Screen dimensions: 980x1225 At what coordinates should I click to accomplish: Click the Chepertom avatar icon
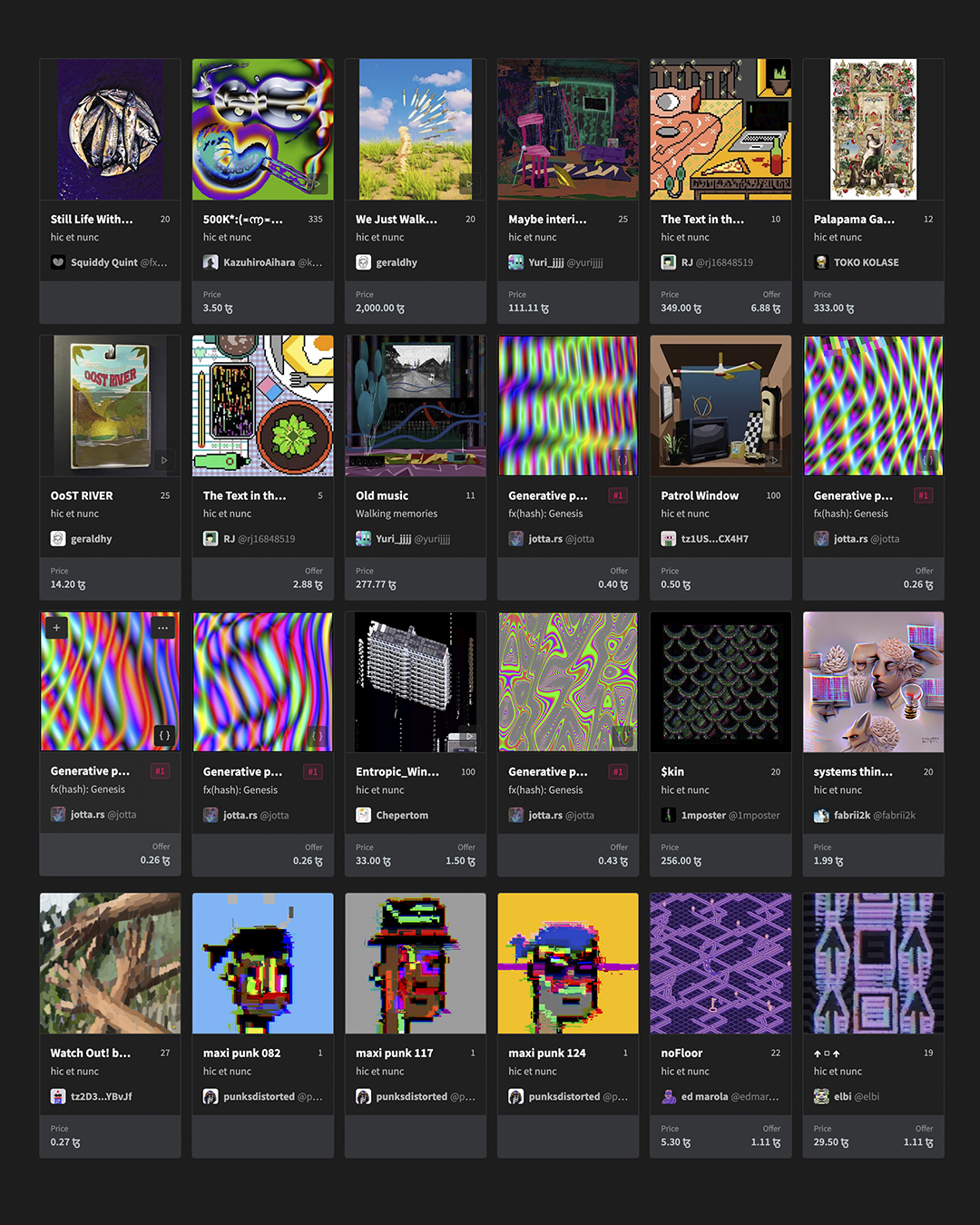(363, 815)
